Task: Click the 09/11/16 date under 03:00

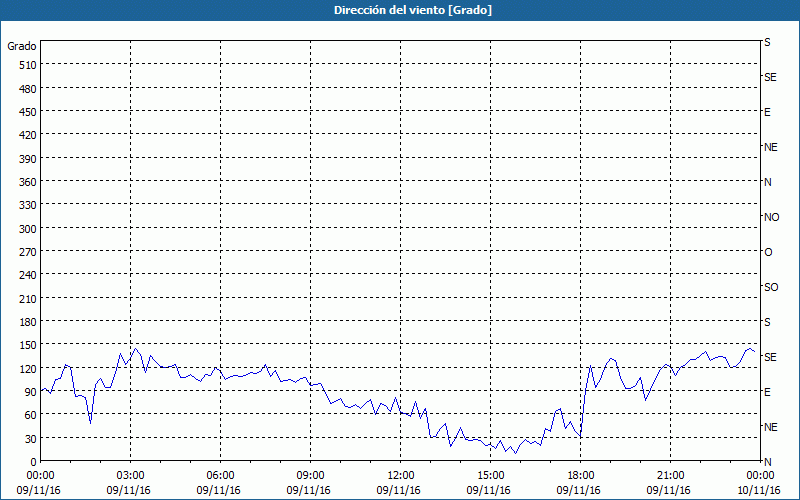Action: pyautogui.click(x=129, y=490)
